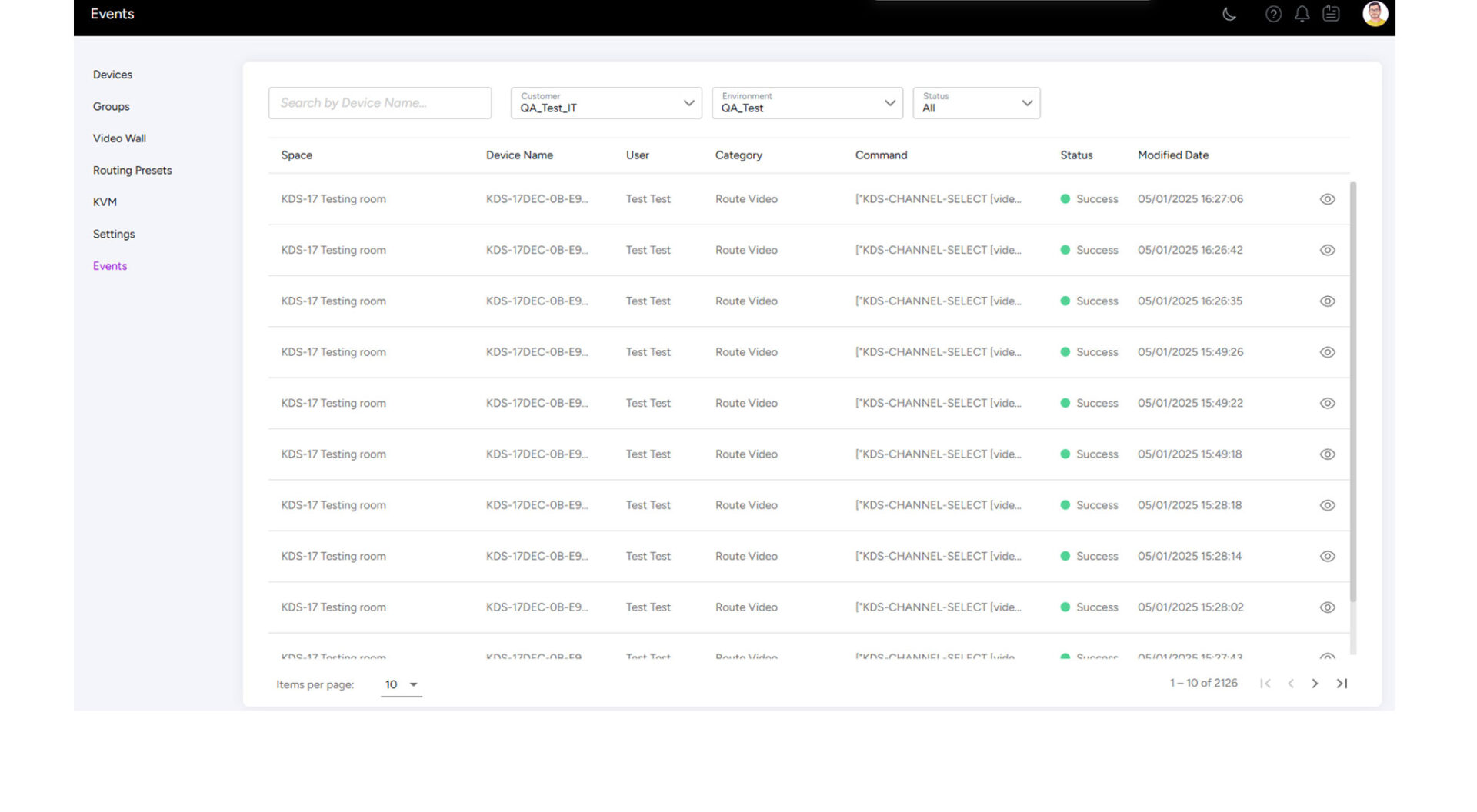
Task: Click command text in 16:26:35 row
Action: [939, 301]
